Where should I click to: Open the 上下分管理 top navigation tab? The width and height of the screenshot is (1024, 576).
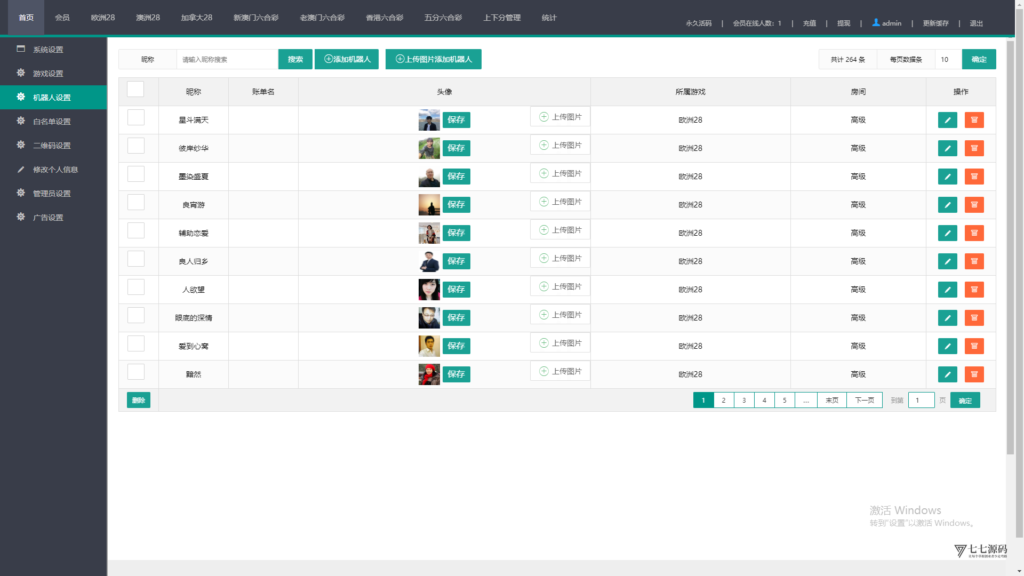[x=501, y=18]
